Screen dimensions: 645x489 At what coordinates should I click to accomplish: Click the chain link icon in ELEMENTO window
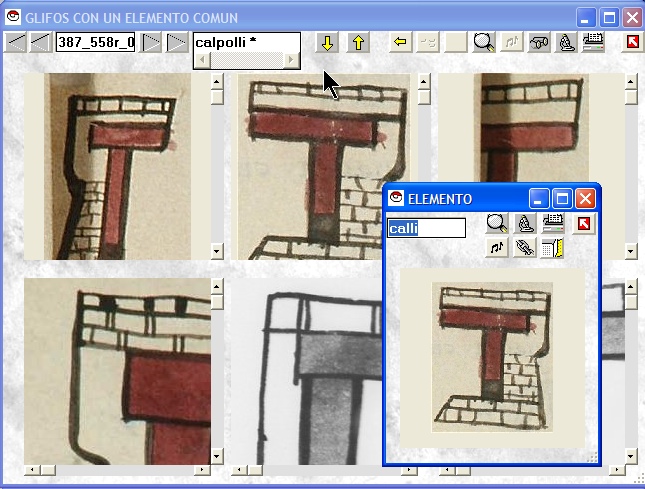click(x=524, y=247)
